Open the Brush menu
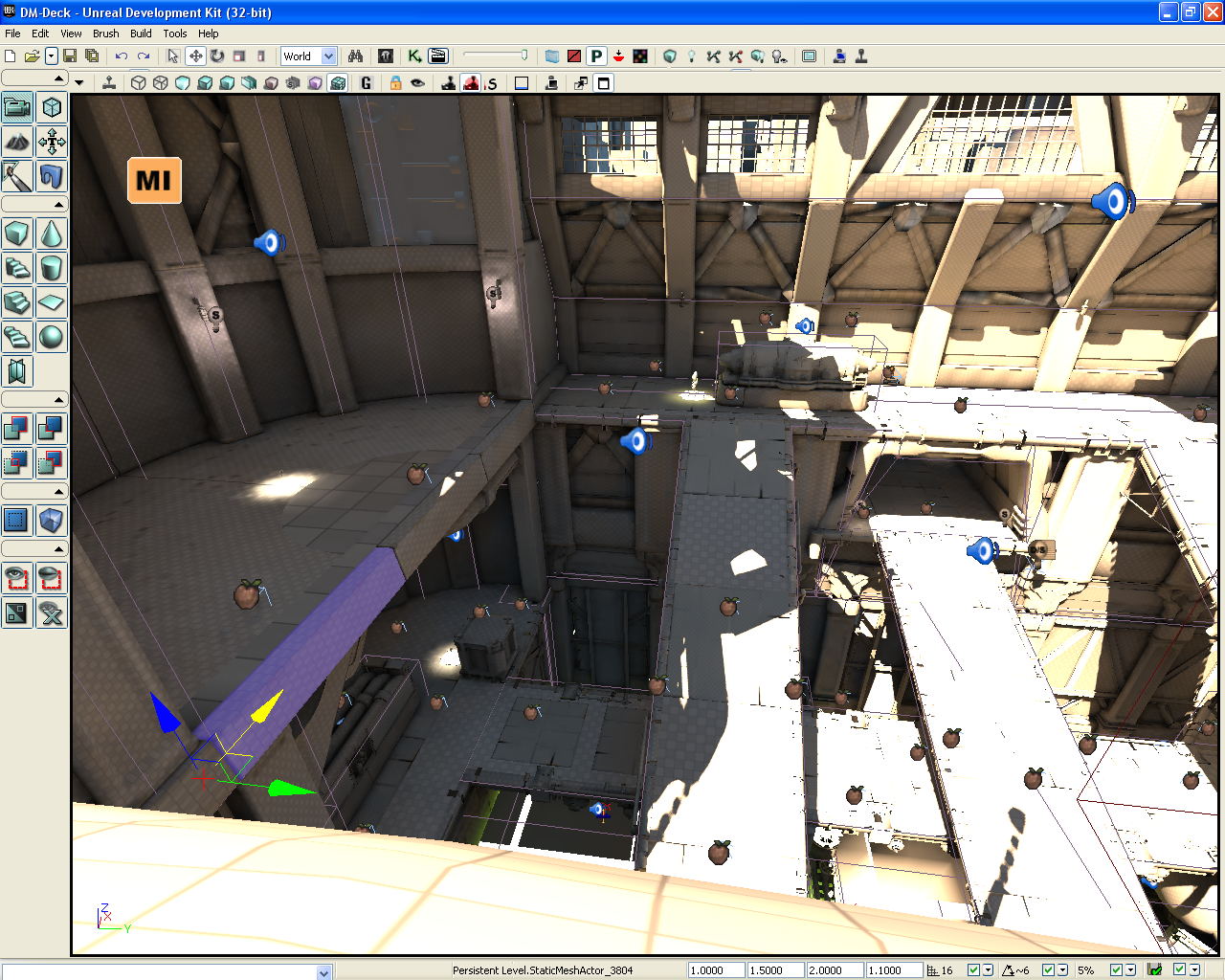This screenshot has height=980, width=1225. tap(106, 33)
